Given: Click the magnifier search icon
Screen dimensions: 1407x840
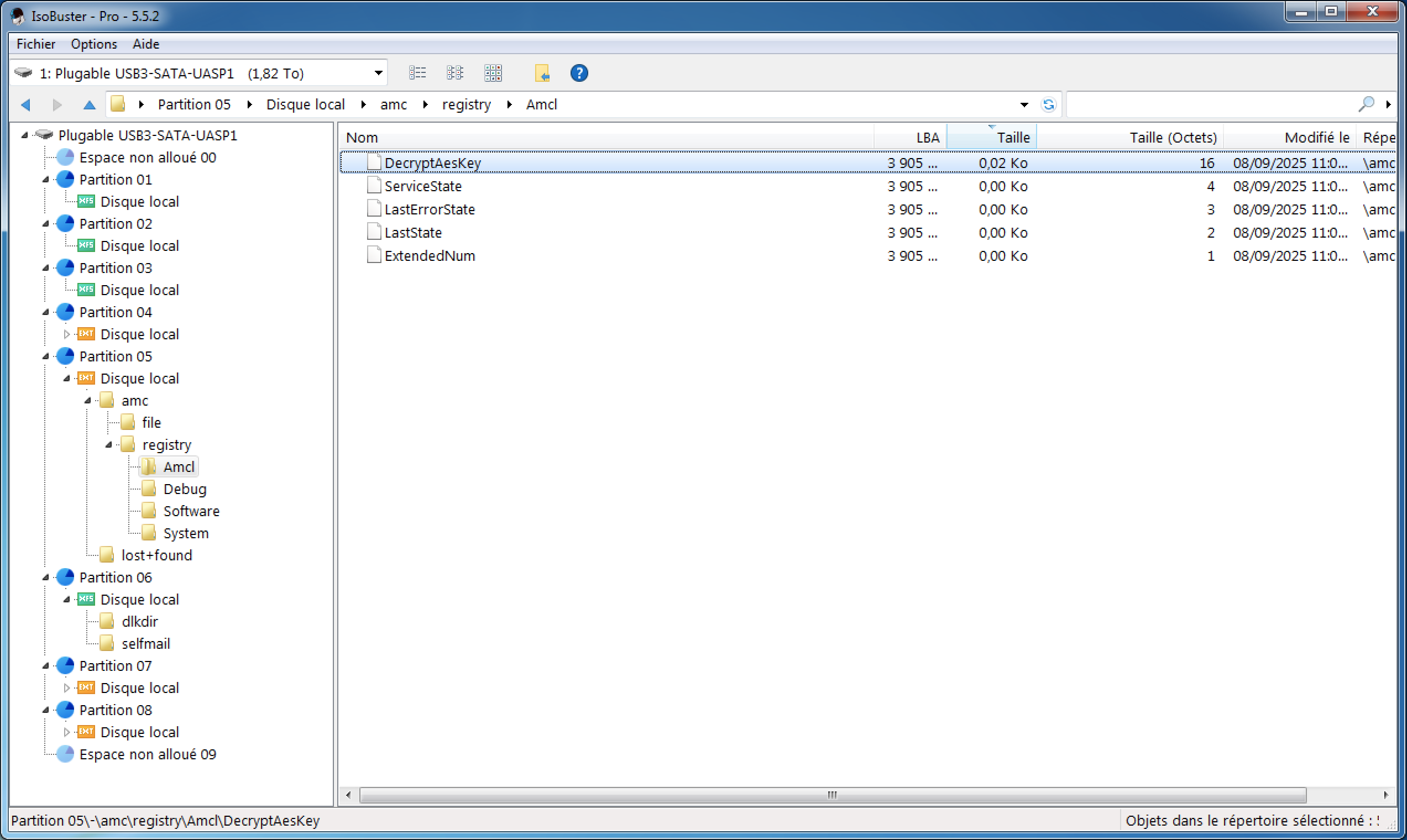Looking at the screenshot, I should [1366, 104].
